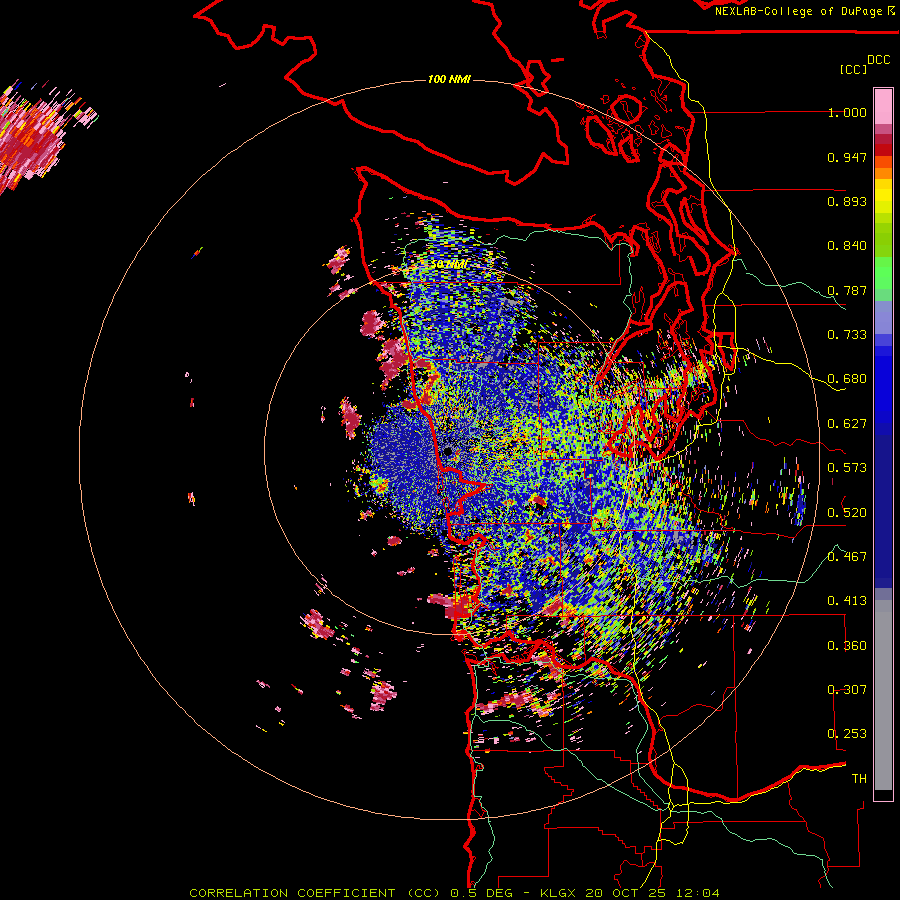Click the red-orange segment of the color bar
The image size is (900, 900).
pyautogui.click(x=883, y=161)
